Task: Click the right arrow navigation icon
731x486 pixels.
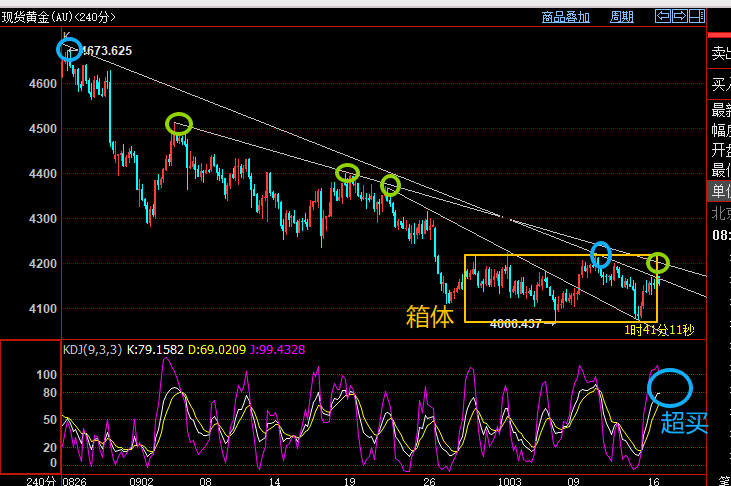Action: [x=680, y=16]
